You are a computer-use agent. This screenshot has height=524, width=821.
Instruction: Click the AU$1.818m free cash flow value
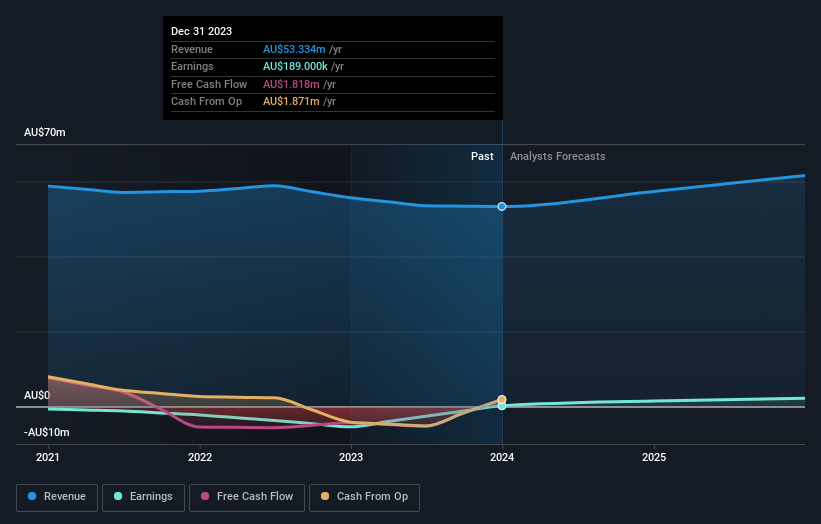[x=291, y=84]
